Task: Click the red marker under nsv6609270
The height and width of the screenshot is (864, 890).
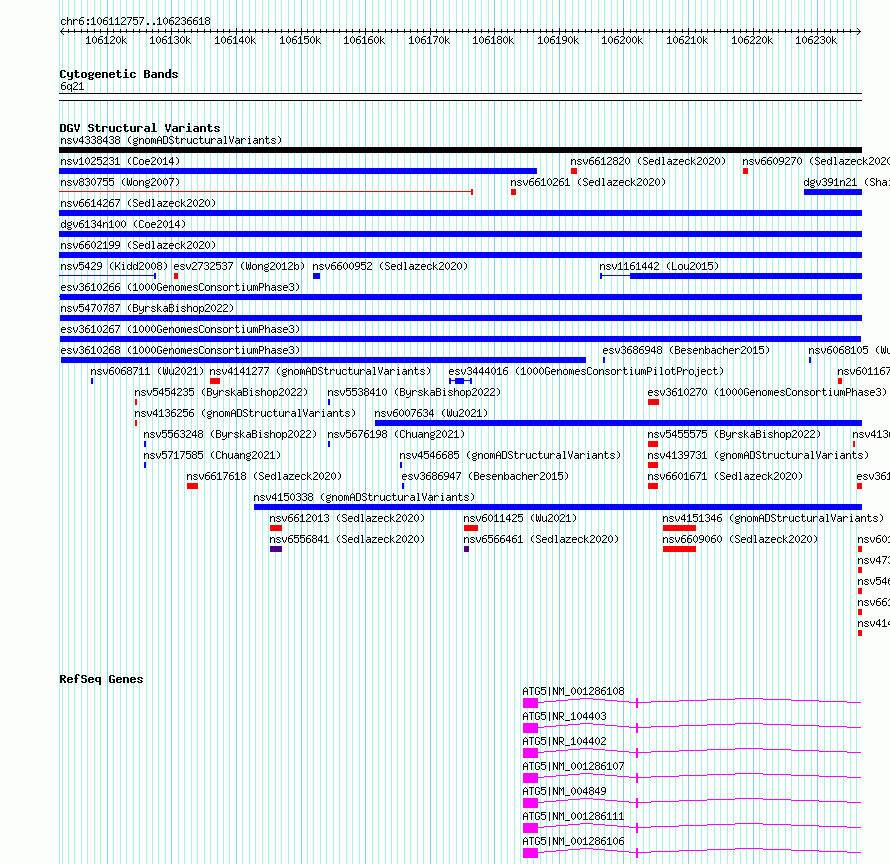Action: click(x=745, y=171)
